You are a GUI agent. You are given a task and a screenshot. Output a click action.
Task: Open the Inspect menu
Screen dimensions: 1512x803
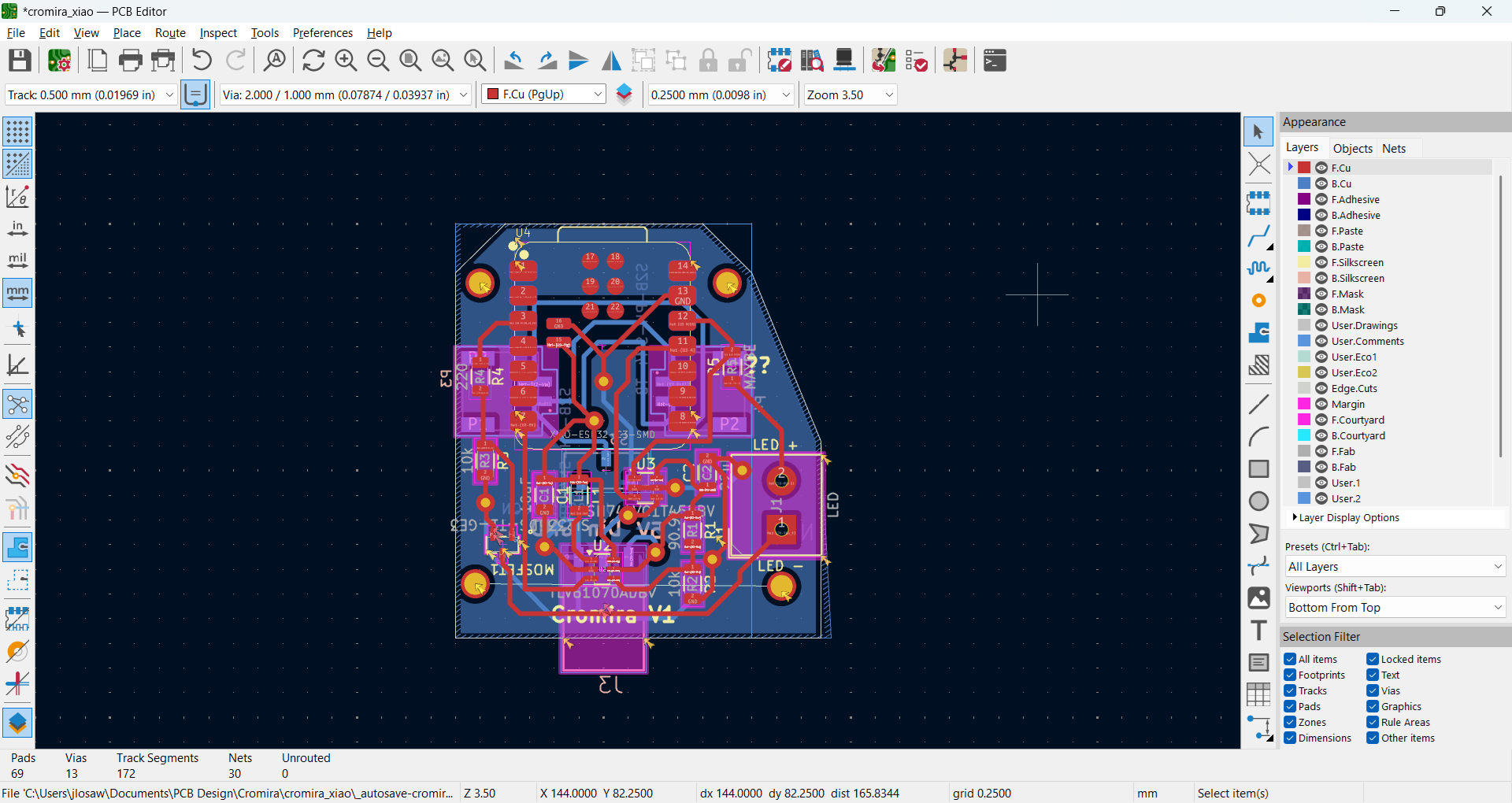click(x=218, y=33)
